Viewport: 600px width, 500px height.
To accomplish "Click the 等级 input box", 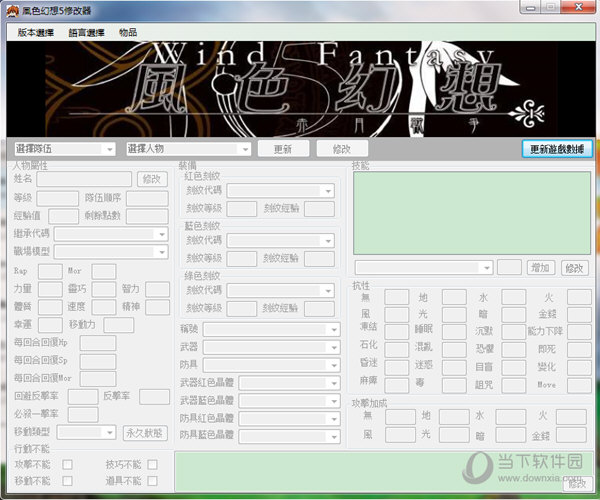I will click(x=58, y=198).
